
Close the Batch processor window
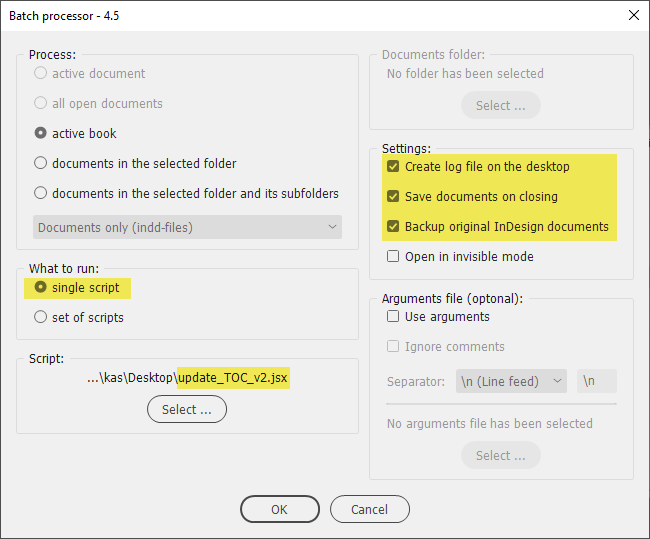tap(633, 15)
